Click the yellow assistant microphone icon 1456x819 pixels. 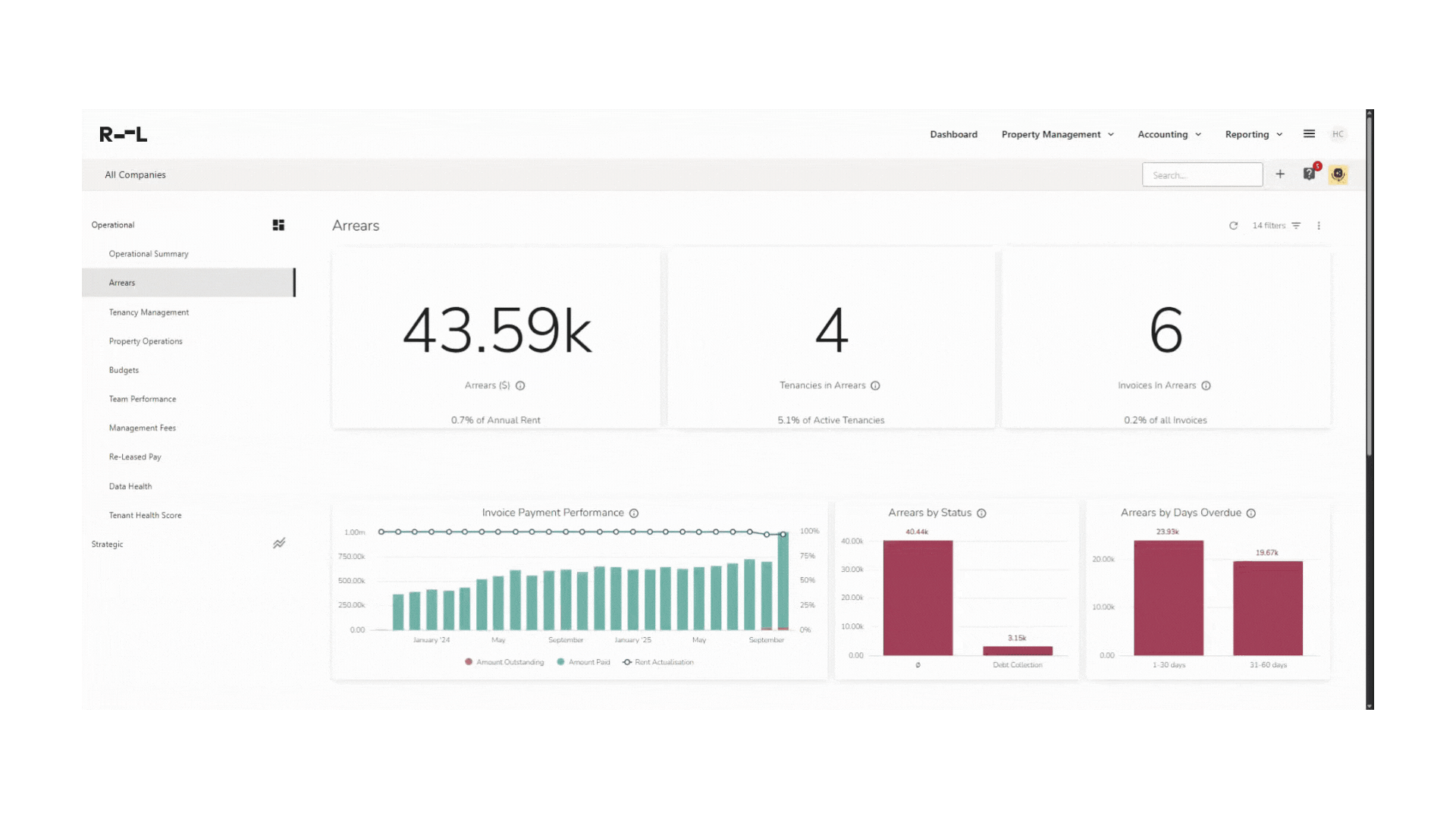1338,174
